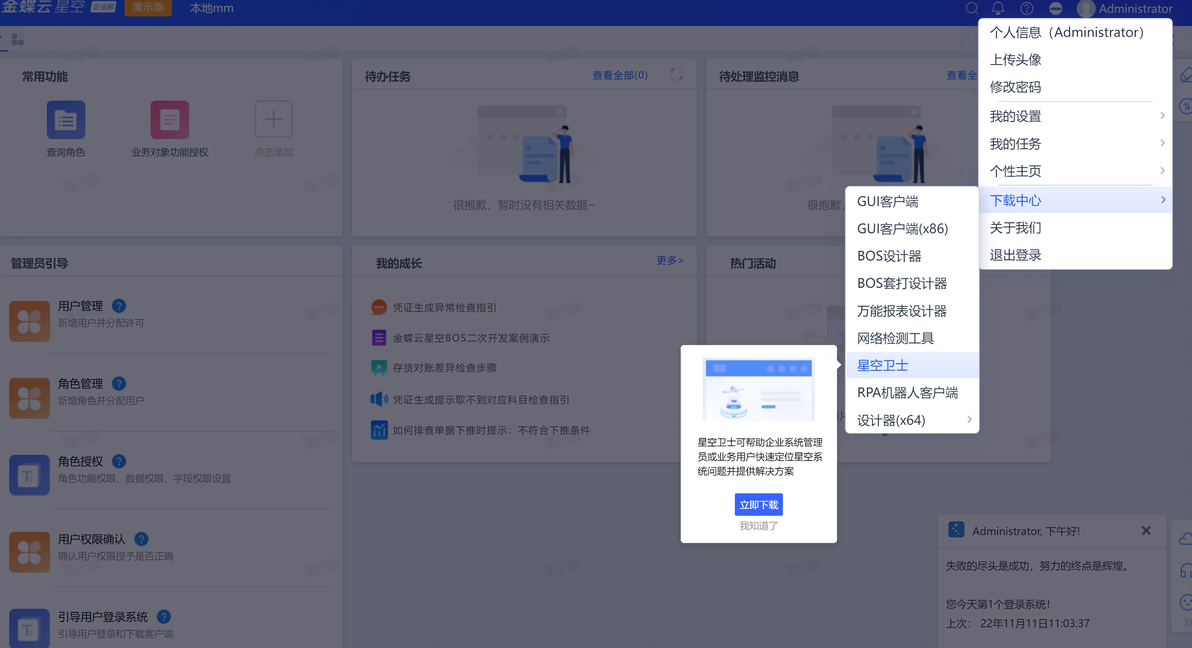Viewport: 1192px width, 648px height.
Task: Click the 用户权限确认 orange icon
Action: pos(30,553)
